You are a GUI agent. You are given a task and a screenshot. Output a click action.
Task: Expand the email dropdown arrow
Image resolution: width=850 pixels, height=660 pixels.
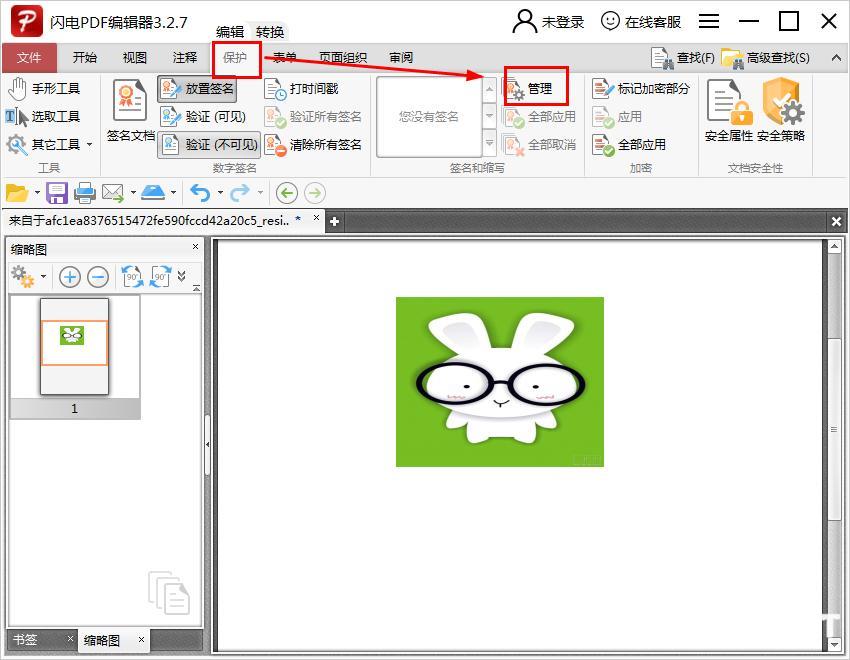(133, 193)
